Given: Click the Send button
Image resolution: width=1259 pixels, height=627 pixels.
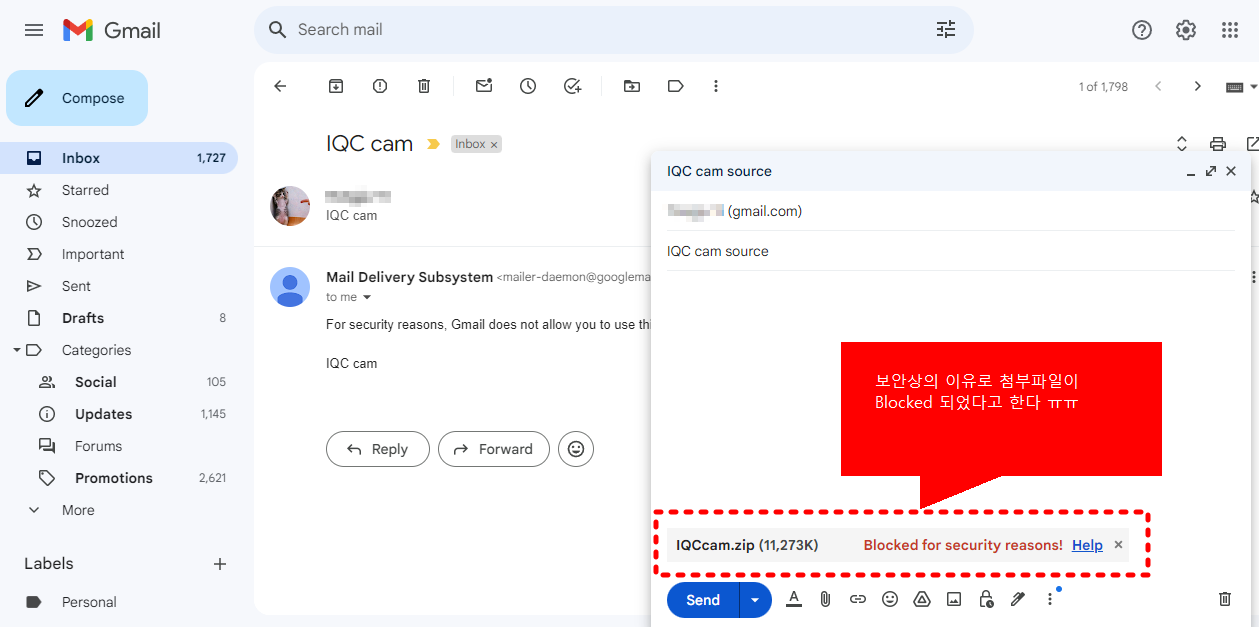Looking at the screenshot, I should 703,600.
